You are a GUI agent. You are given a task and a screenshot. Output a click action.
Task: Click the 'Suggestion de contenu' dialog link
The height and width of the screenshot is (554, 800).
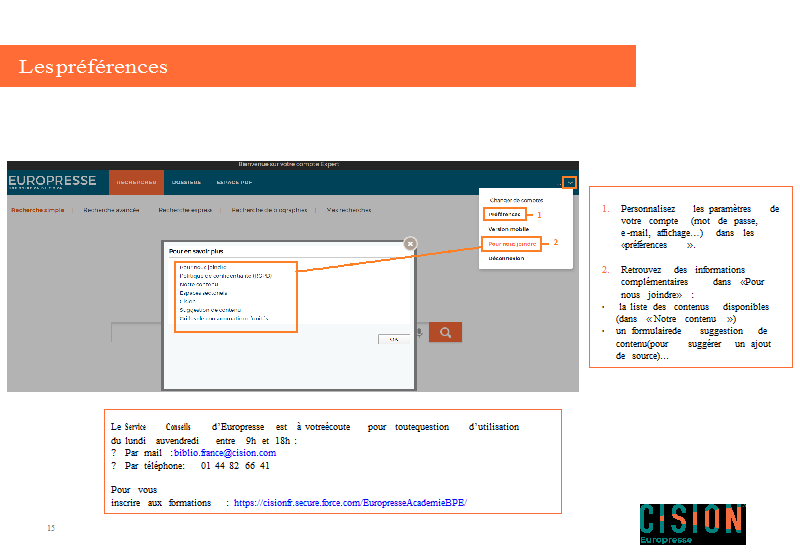(x=208, y=310)
